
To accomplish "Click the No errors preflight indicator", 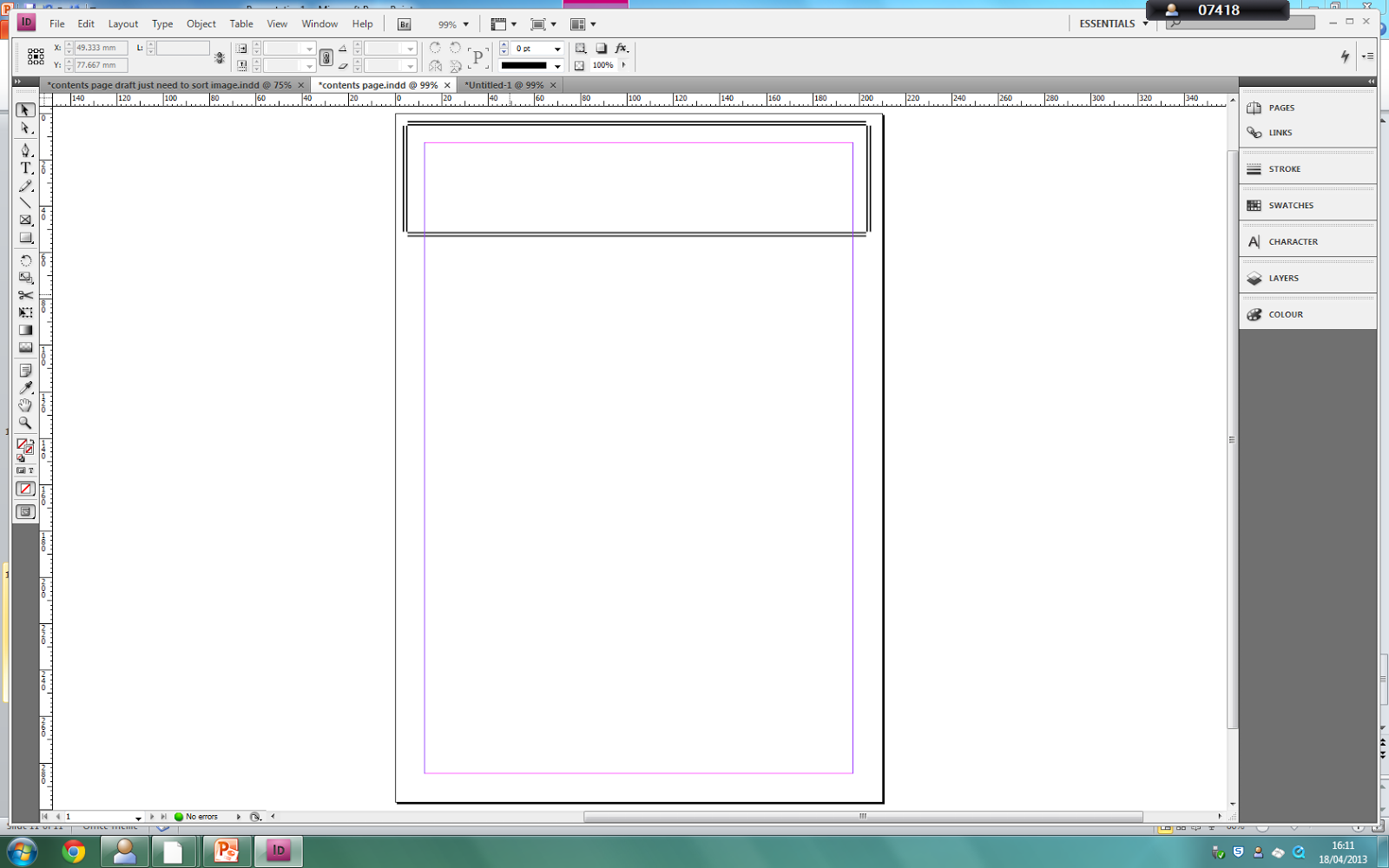I will (x=196, y=817).
